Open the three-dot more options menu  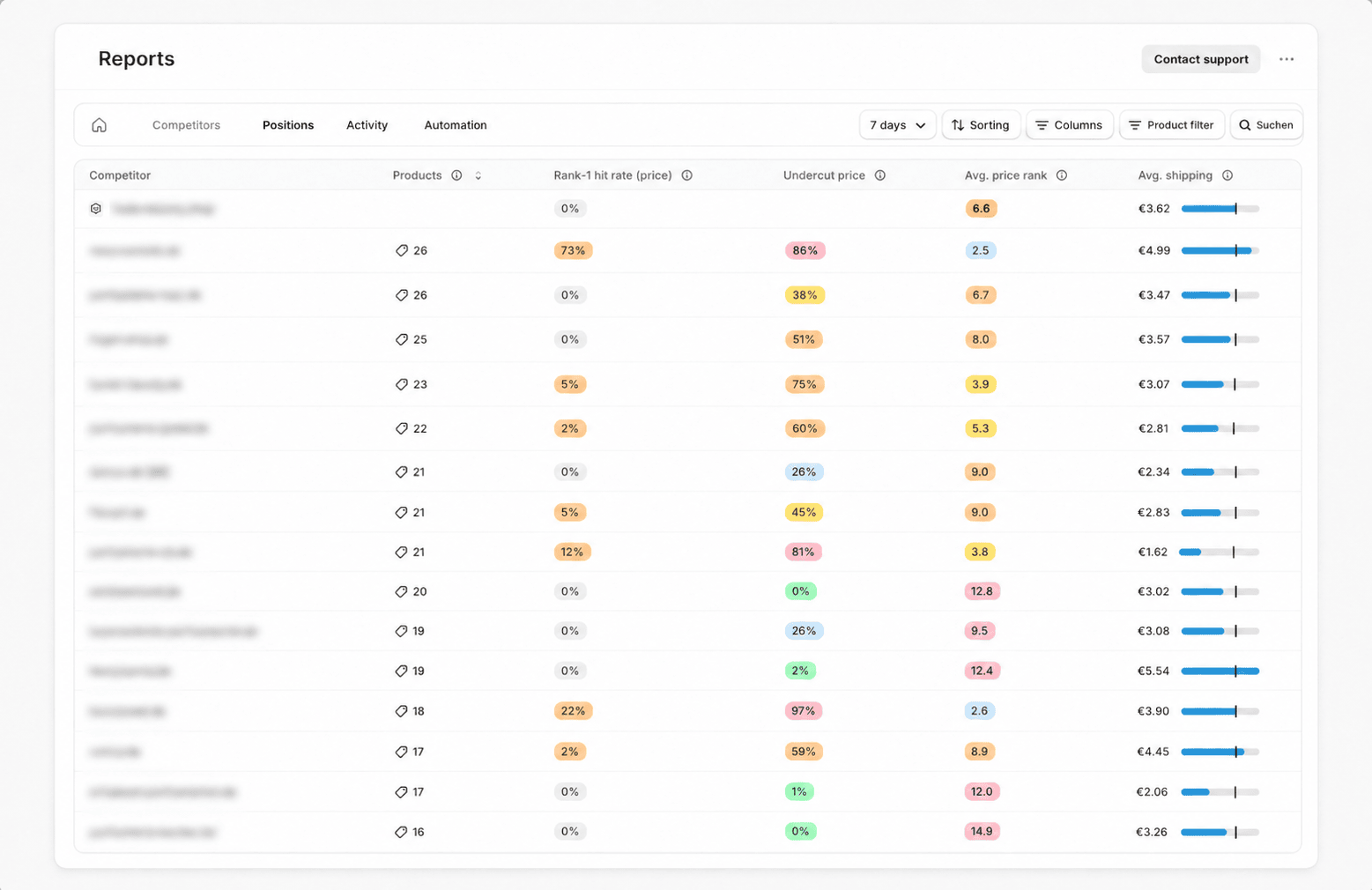tap(1287, 59)
